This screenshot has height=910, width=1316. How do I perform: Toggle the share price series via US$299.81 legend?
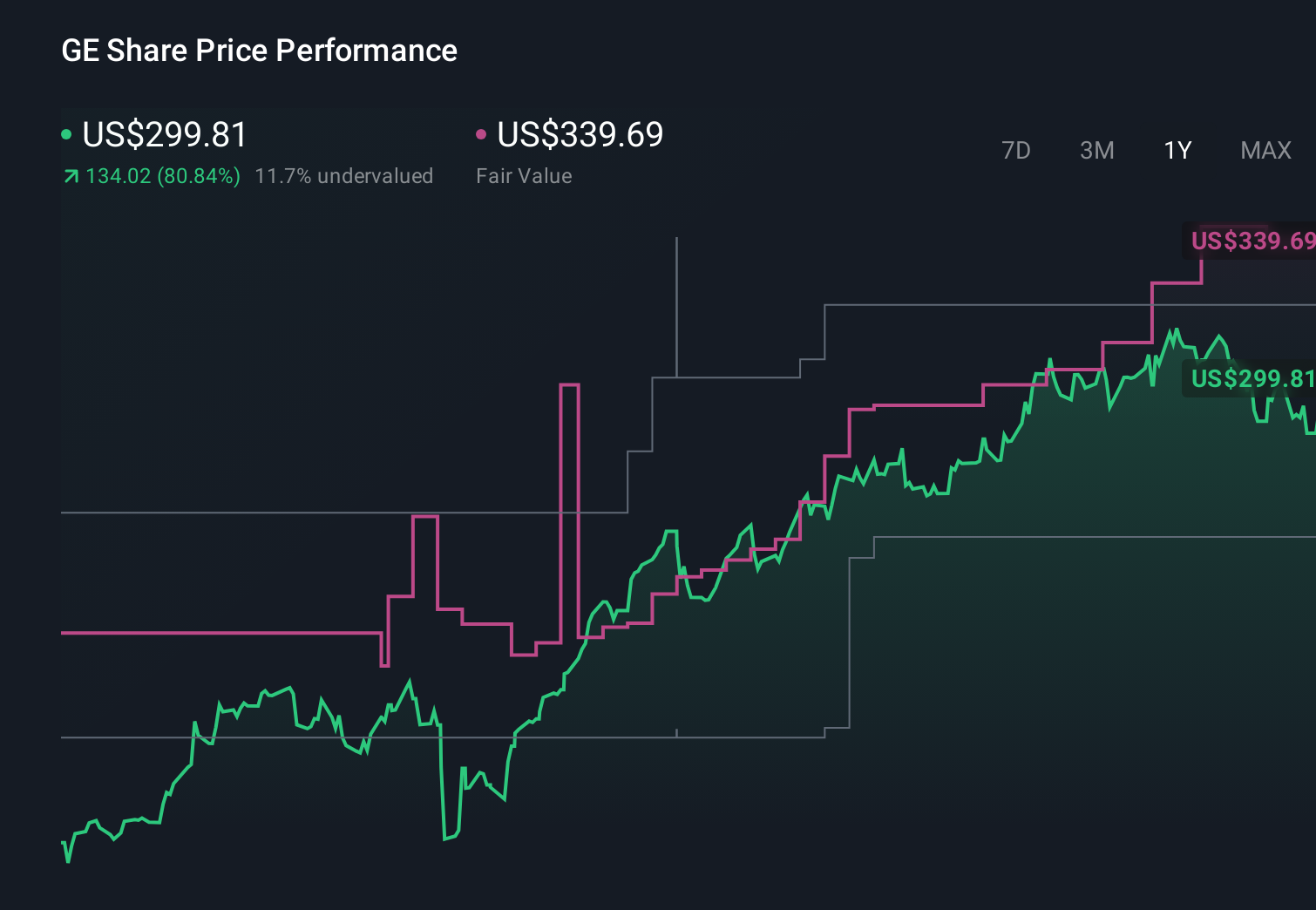(x=163, y=135)
